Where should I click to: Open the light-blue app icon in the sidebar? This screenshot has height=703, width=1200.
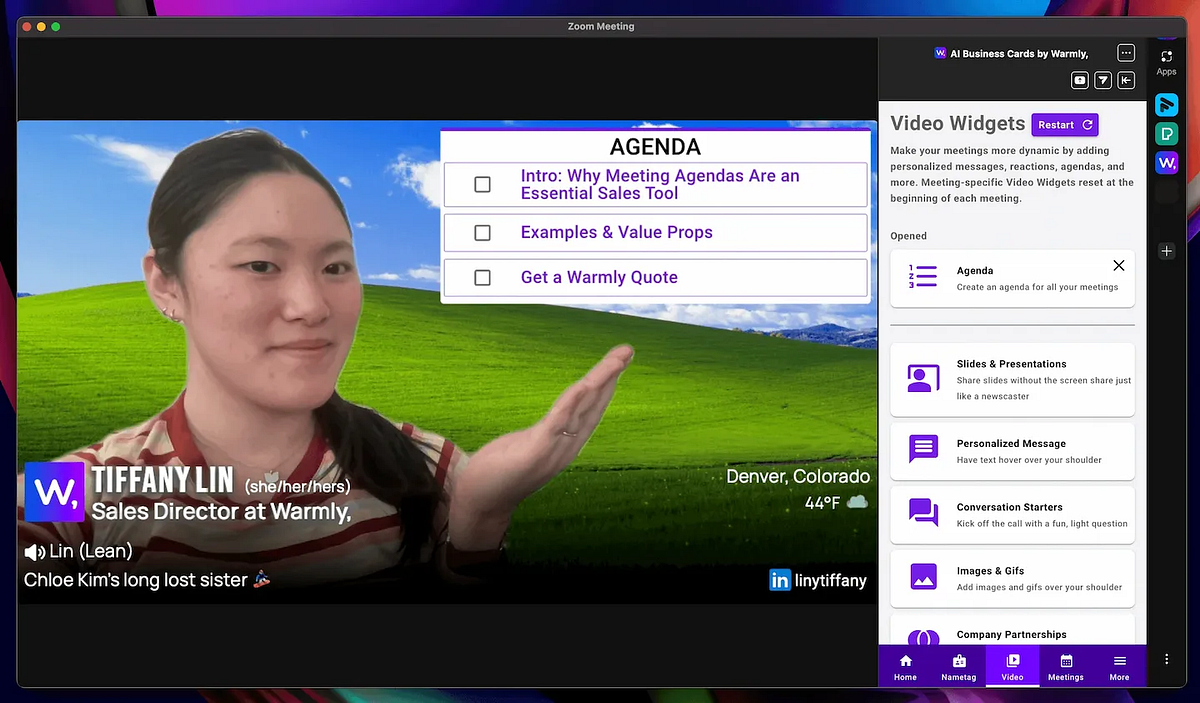coord(1166,104)
